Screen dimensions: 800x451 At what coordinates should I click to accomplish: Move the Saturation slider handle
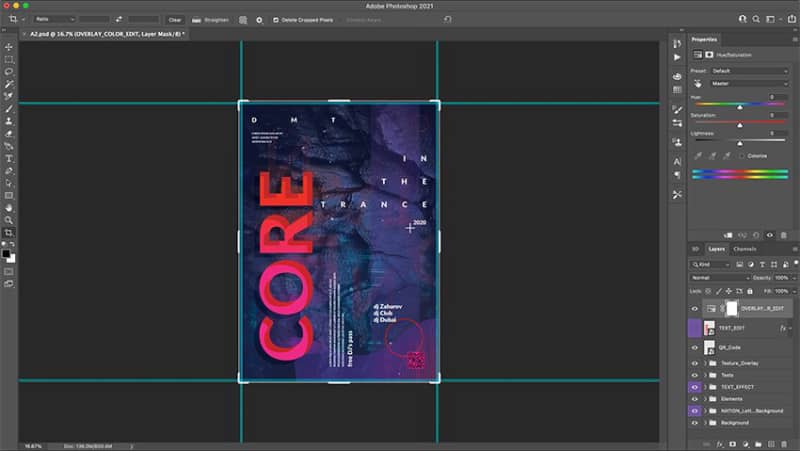pyautogui.click(x=740, y=126)
